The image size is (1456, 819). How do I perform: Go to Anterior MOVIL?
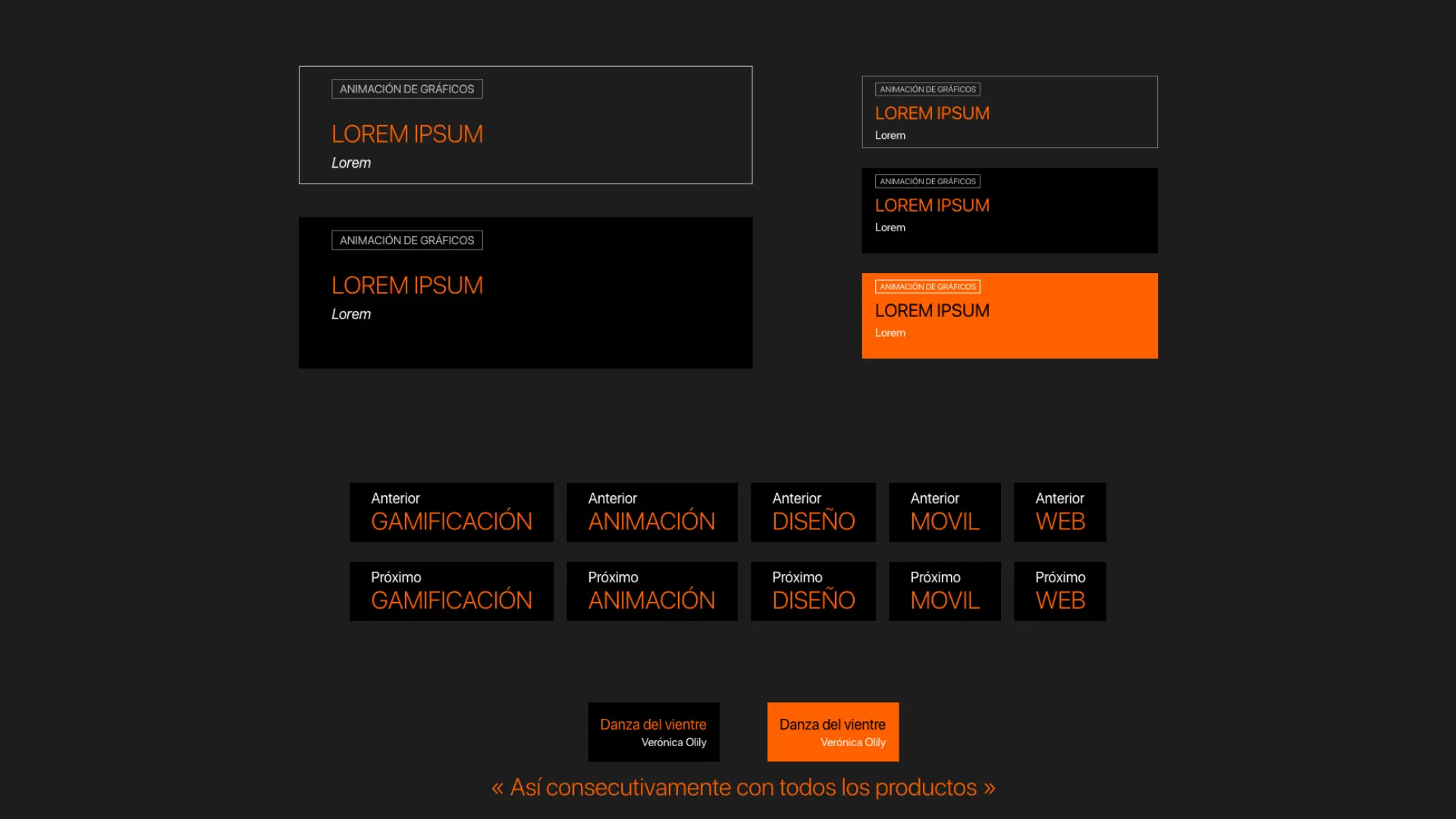pyautogui.click(x=945, y=513)
